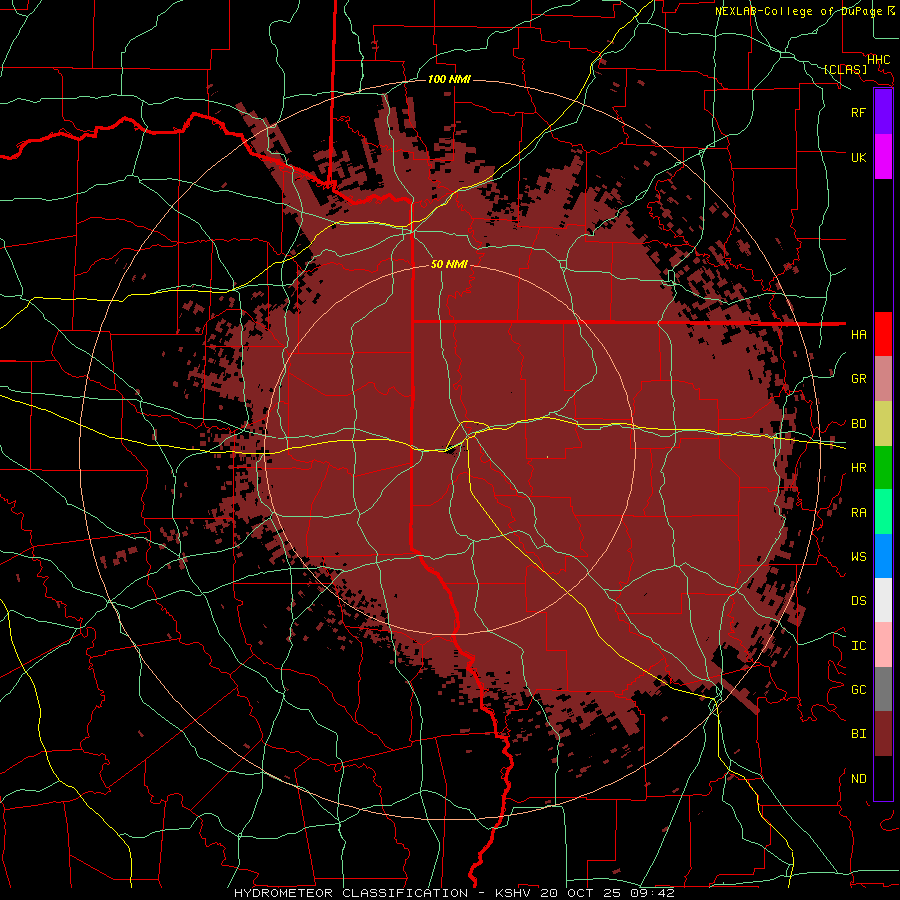Screen dimensions: 900x900
Task: Click the BI dark-red legend swatch
Action: pos(883,734)
